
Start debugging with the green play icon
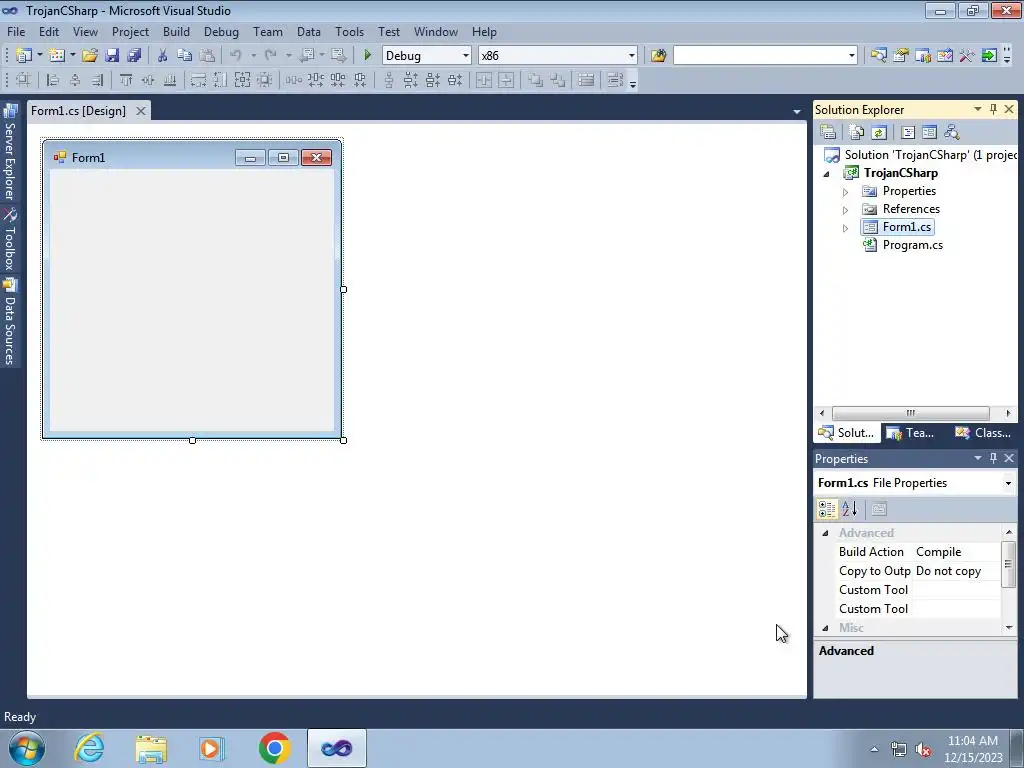368,56
